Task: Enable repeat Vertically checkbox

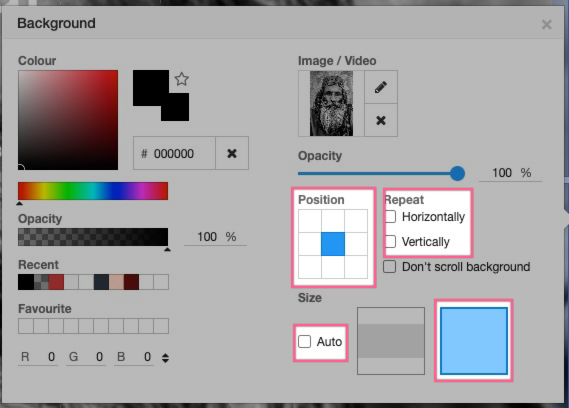Action: 390,241
